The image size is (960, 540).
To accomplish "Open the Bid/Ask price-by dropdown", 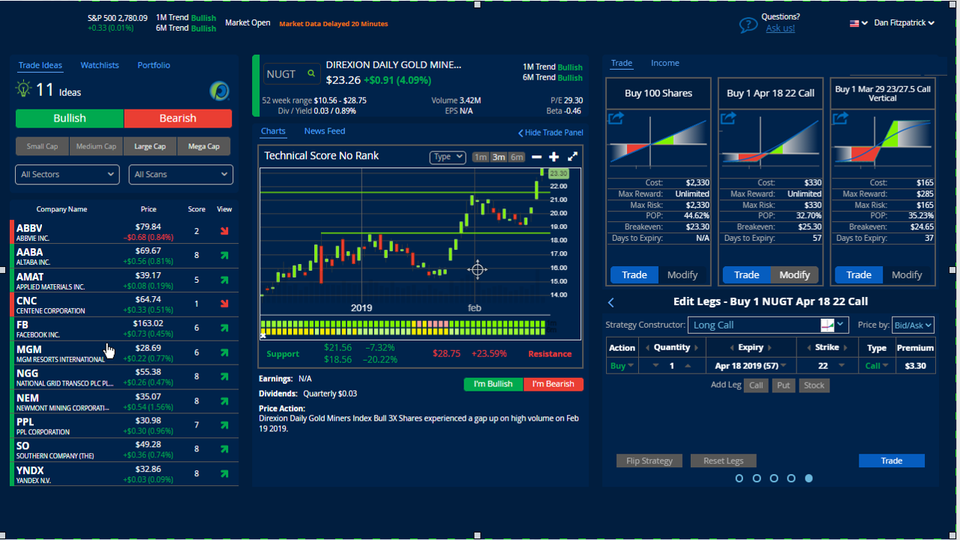I will pyautogui.click(x=913, y=325).
